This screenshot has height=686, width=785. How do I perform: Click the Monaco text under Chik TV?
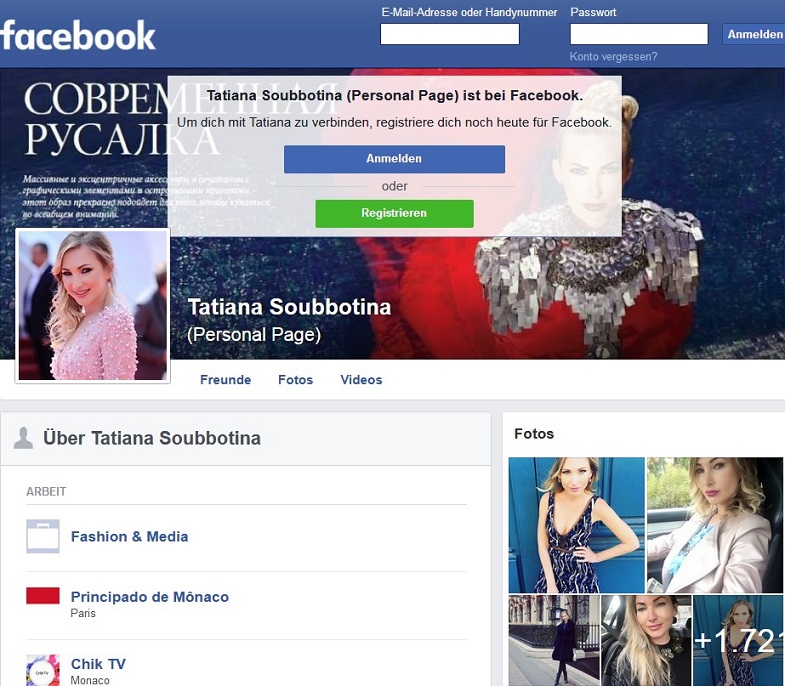point(90,680)
